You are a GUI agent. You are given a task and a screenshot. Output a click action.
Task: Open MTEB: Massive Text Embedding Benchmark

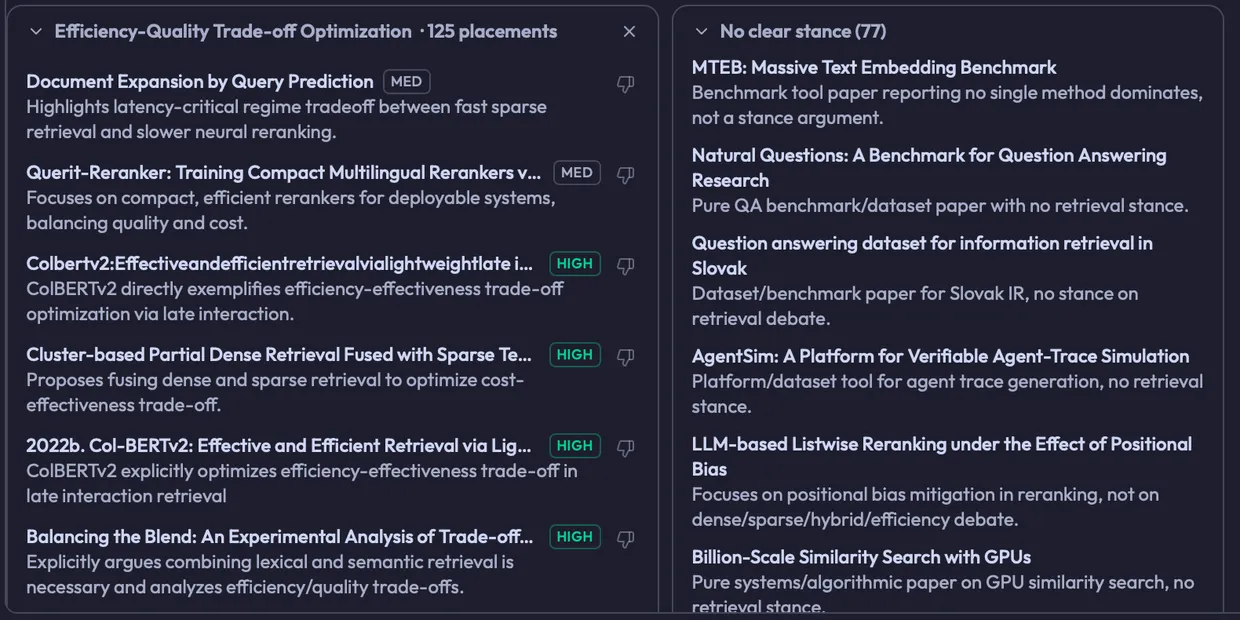874,68
